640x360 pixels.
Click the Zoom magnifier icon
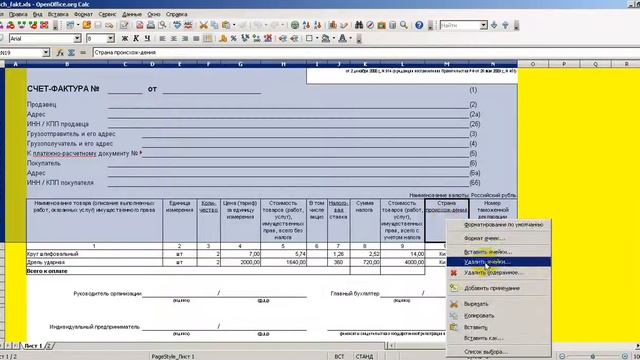[x=404, y=25]
